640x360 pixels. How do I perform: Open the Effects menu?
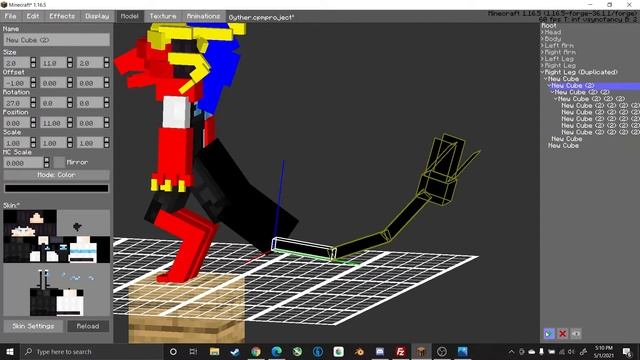point(62,16)
